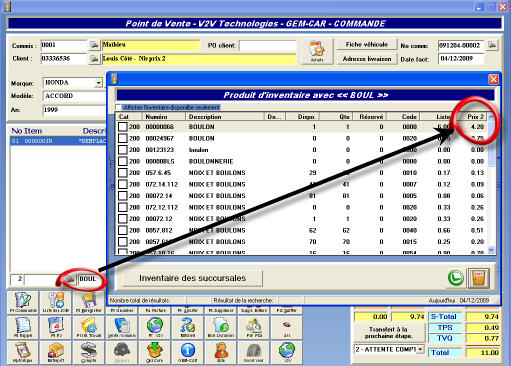Check the box for item 00024967 BOULON

pos(123,138)
